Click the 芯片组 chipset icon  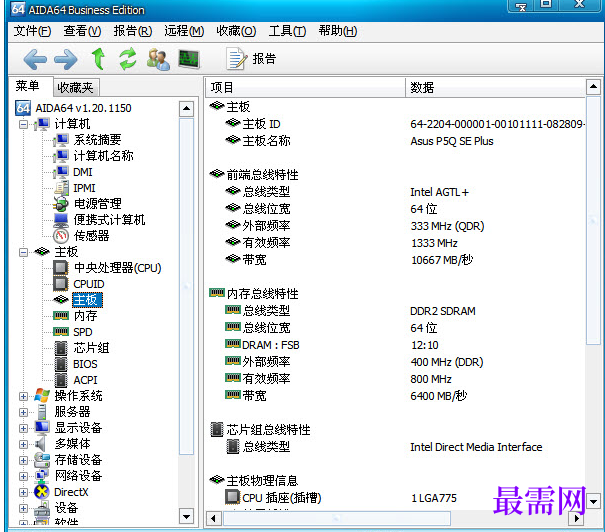coord(61,348)
